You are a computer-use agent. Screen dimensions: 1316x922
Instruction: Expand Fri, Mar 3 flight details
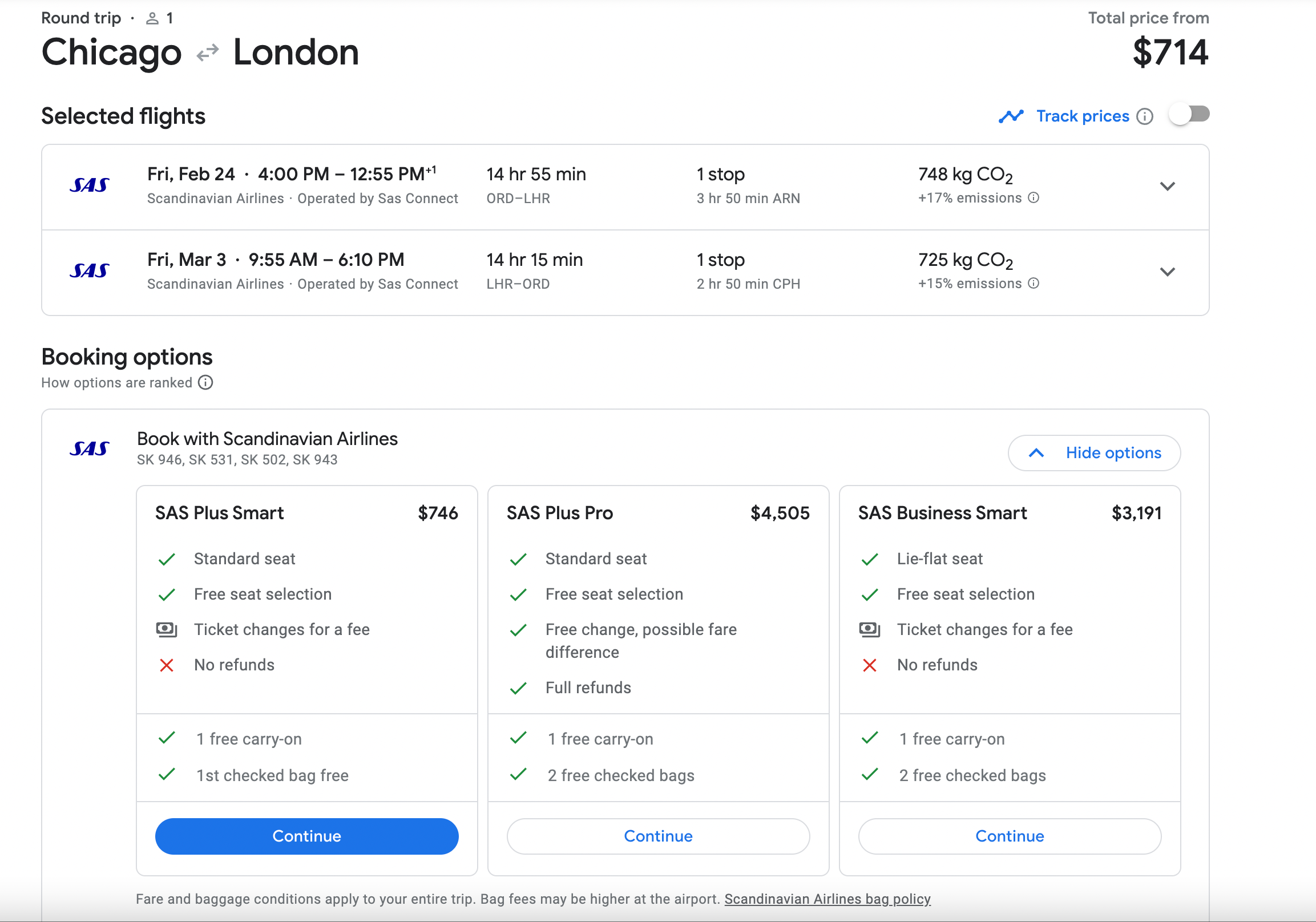[1167, 272]
